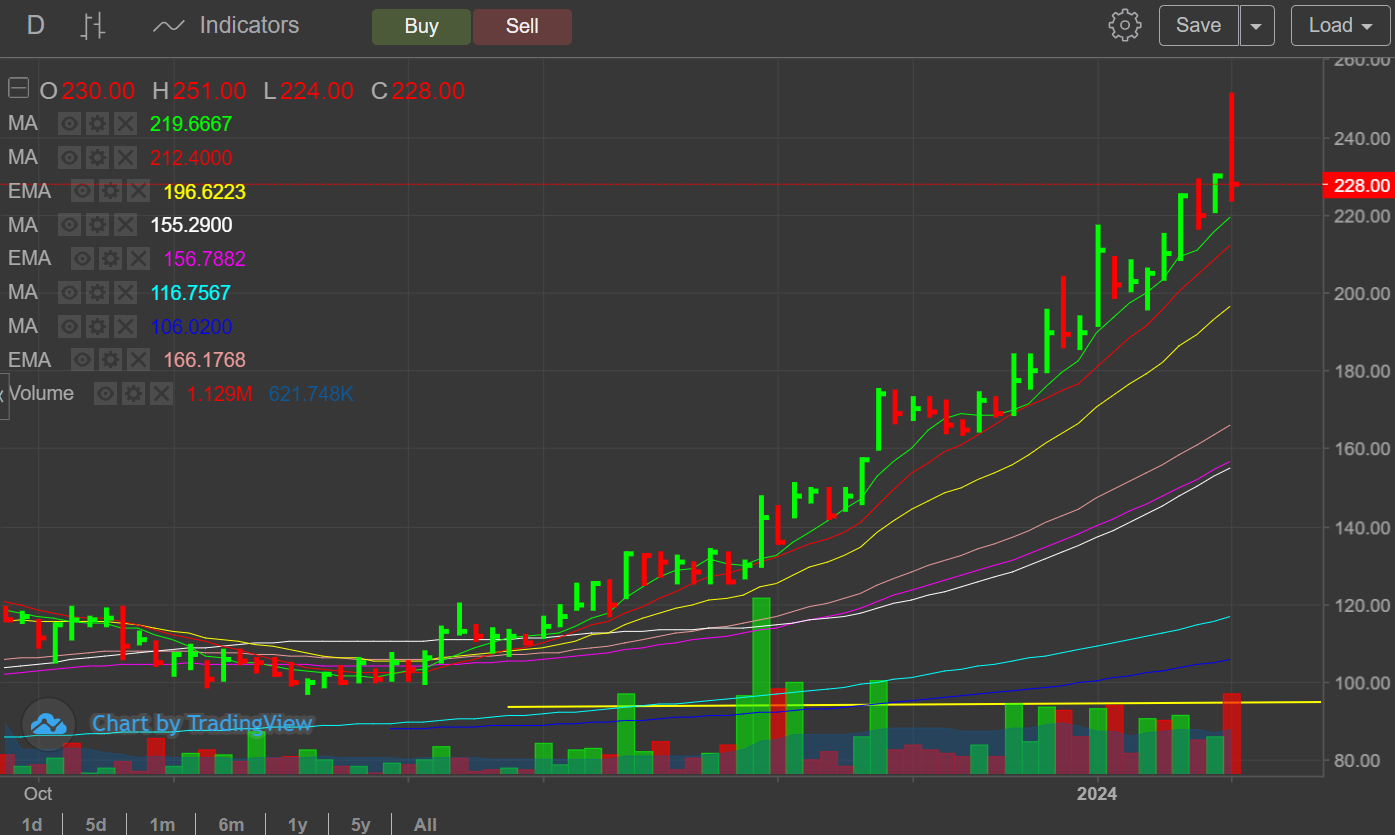Screen dimensions: 1395x835
Task: Open the bar style selector icon
Action: point(93,26)
